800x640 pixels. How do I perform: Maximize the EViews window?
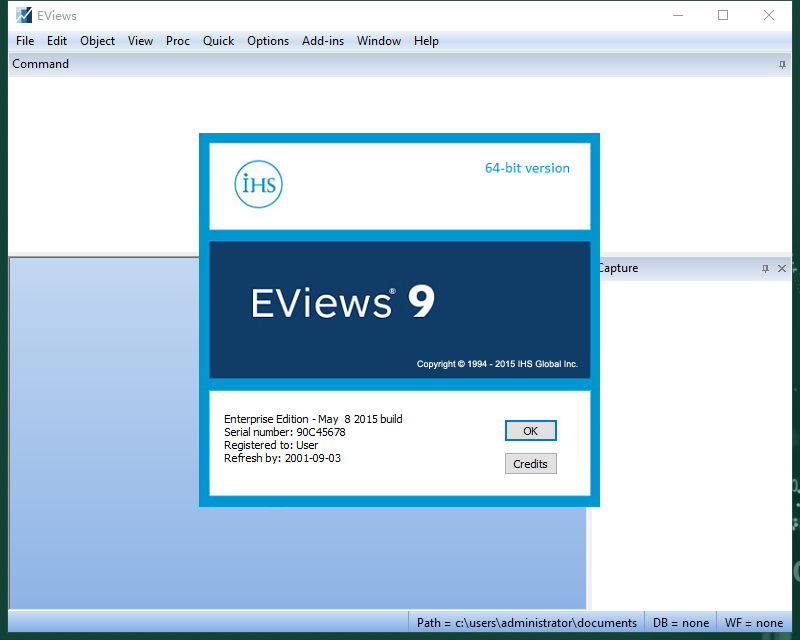pyautogui.click(x=723, y=15)
